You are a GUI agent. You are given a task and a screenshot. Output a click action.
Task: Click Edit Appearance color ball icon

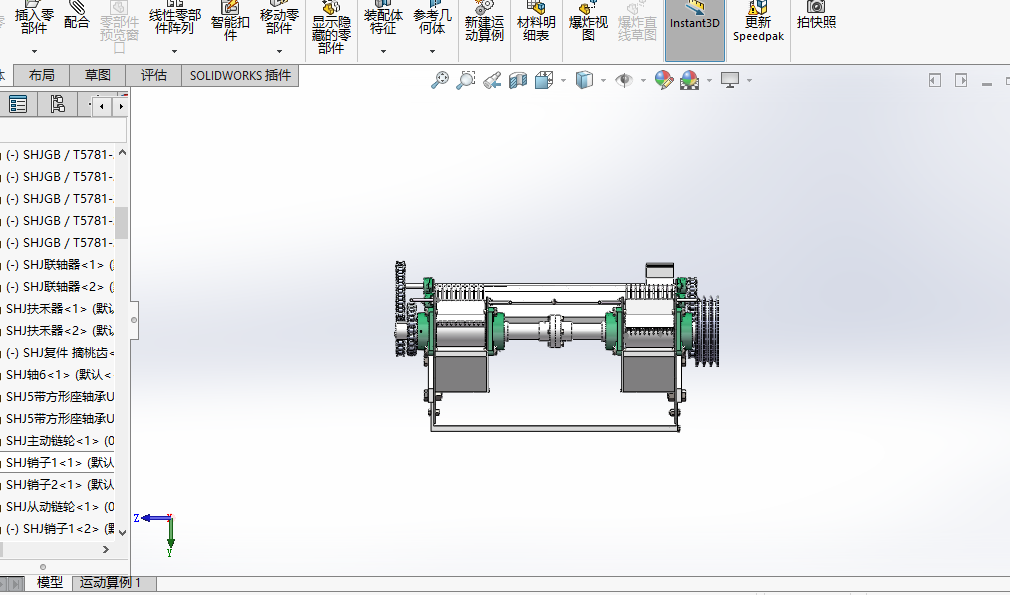(x=663, y=80)
